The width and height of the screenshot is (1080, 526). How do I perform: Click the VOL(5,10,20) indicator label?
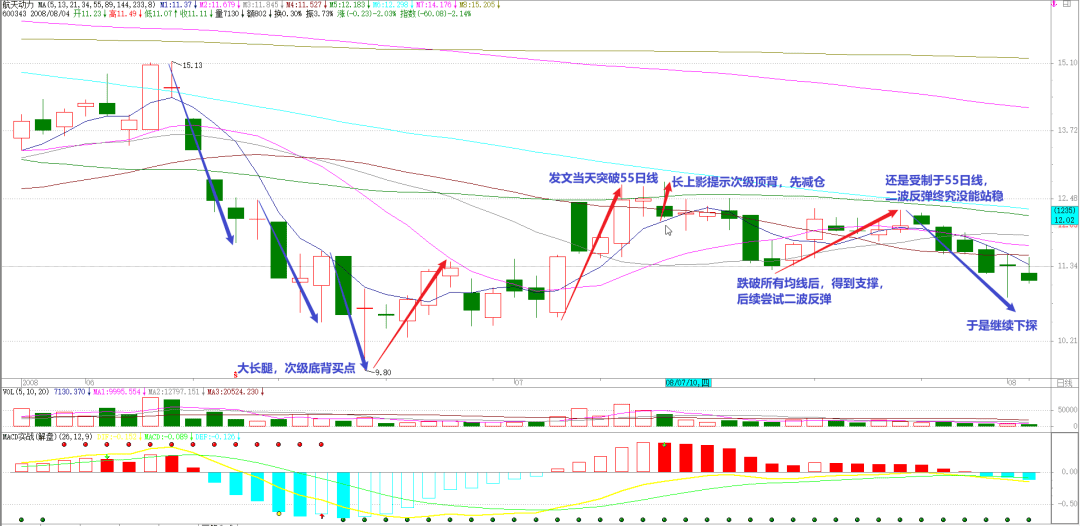coord(28,393)
